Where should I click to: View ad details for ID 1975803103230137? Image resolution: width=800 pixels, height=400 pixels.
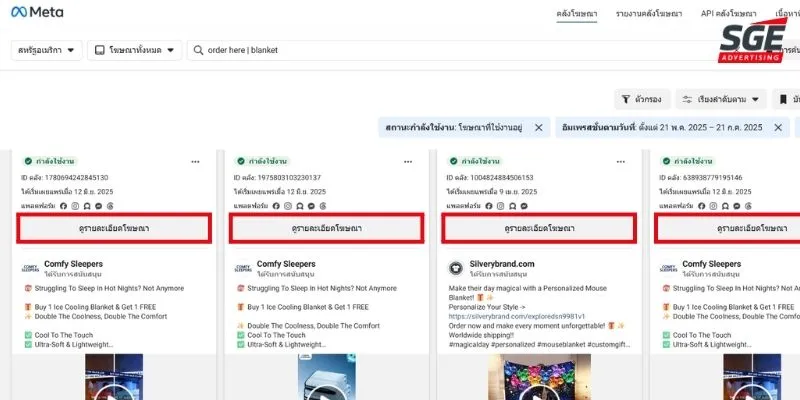(327, 228)
